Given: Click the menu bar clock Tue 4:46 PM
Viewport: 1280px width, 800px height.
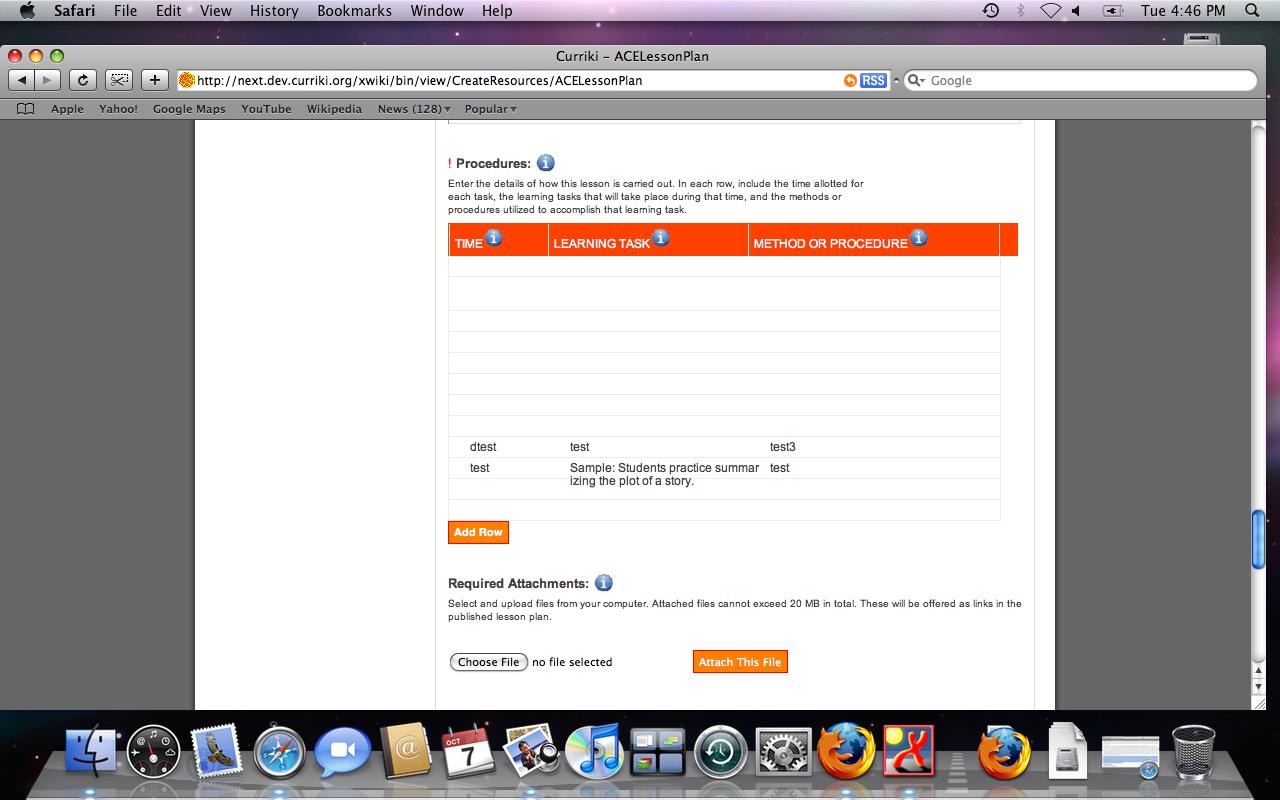Looking at the screenshot, I should click(1183, 10).
